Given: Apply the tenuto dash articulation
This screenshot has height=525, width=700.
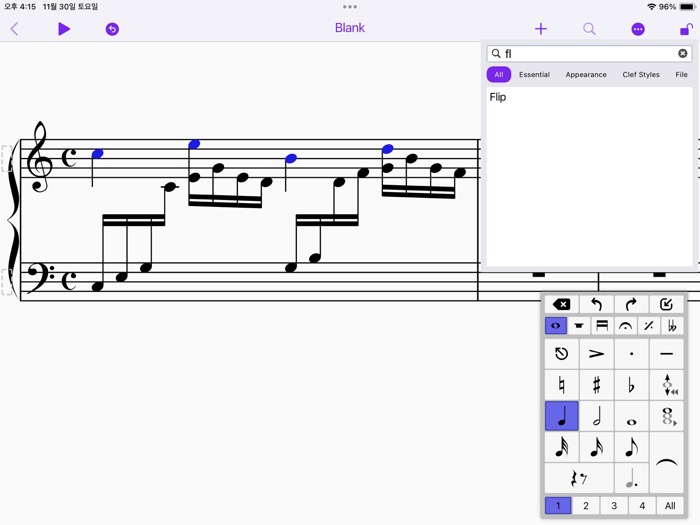Looking at the screenshot, I should click(x=666, y=354).
